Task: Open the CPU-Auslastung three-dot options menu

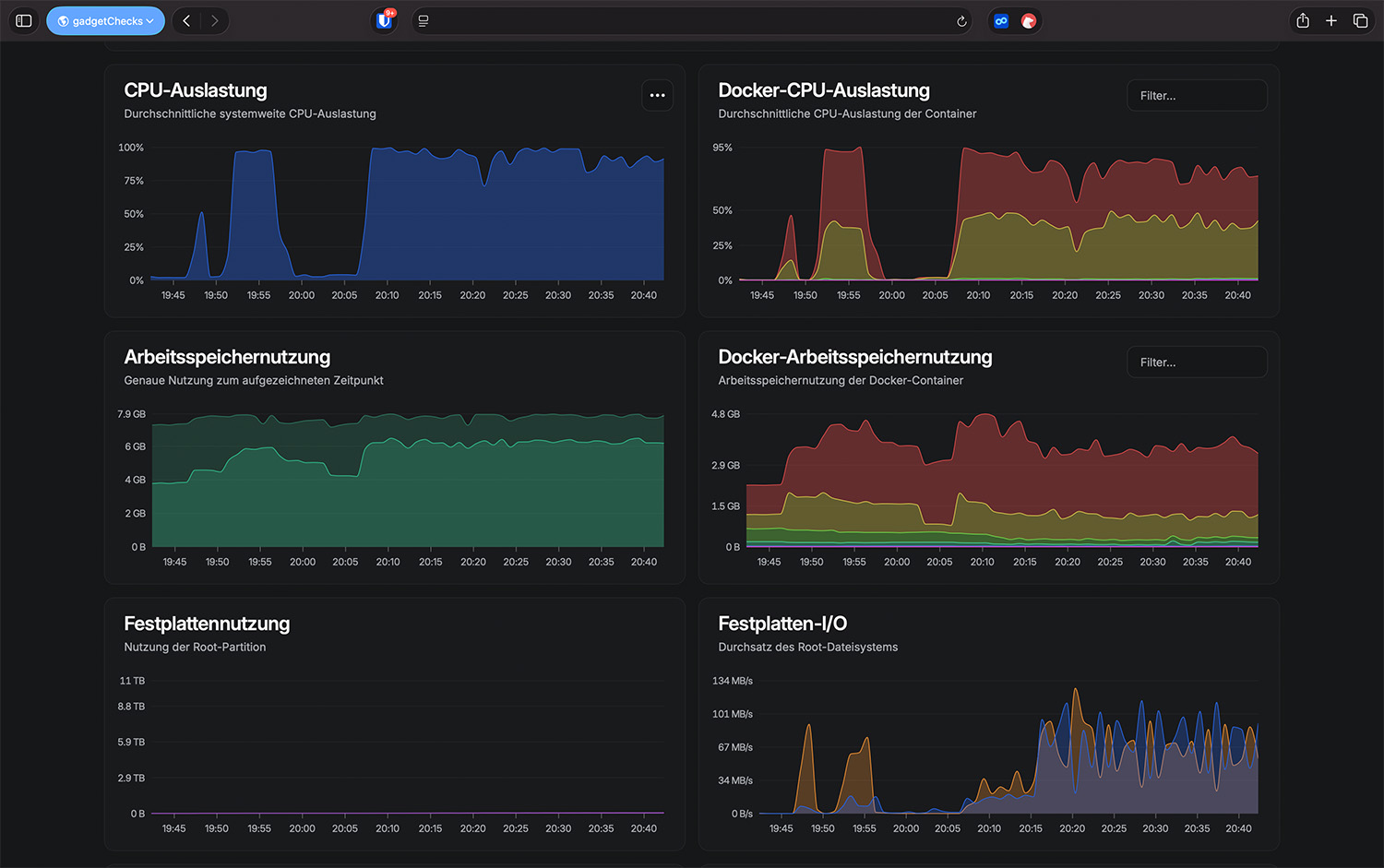Action: pos(657,95)
